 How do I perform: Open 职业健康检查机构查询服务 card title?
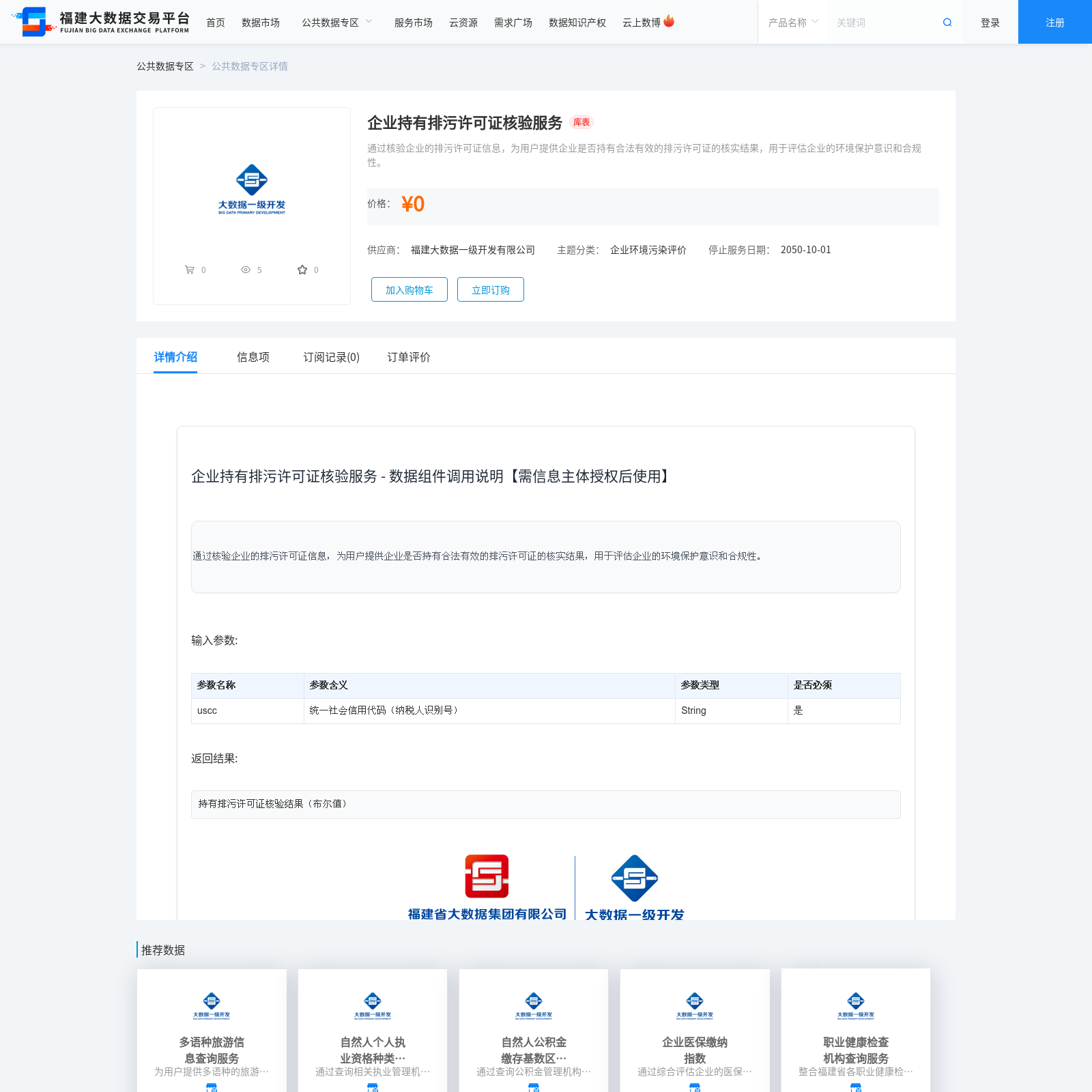(856, 1050)
